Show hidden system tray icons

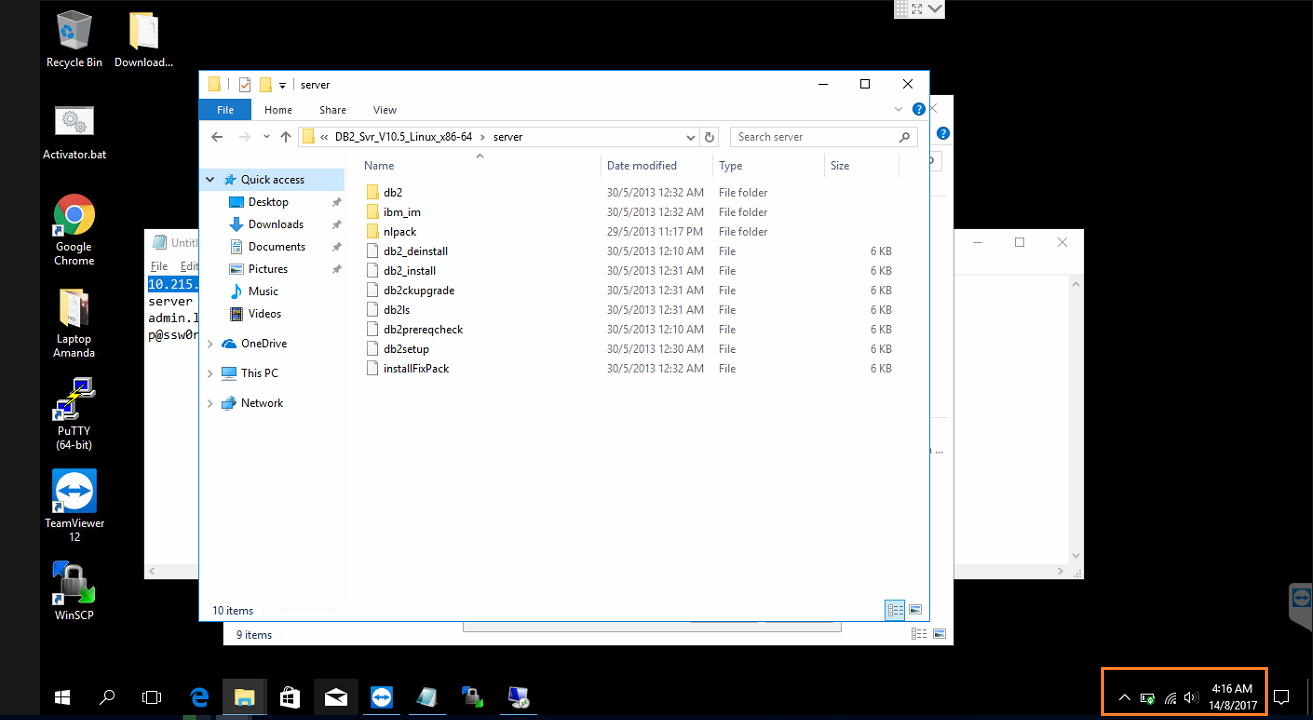[1124, 697]
